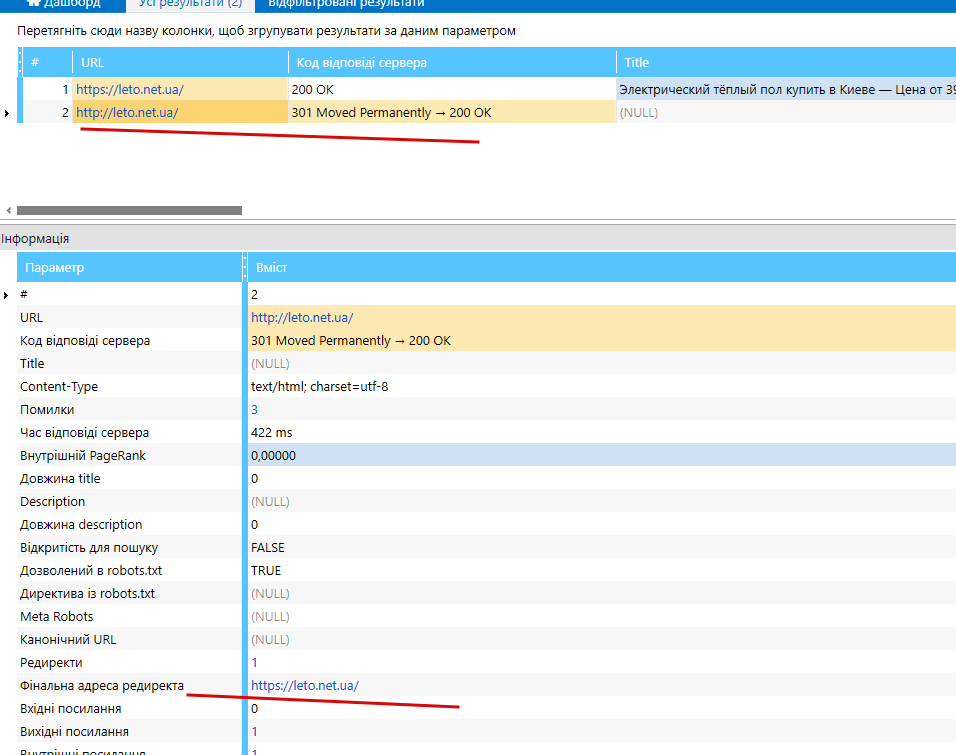Click the Вихідні посилання value 1
This screenshot has height=755, width=956.
click(x=254, y=732)
